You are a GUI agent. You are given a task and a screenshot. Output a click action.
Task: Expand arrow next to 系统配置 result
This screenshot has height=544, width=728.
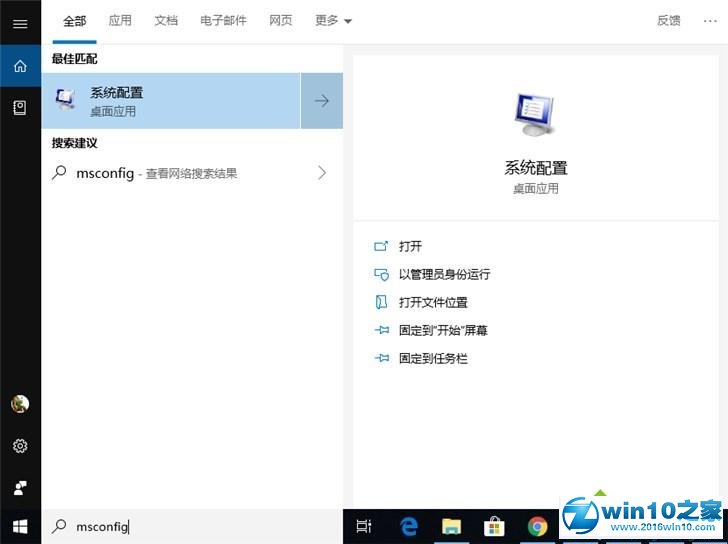[x=322, y=101]
